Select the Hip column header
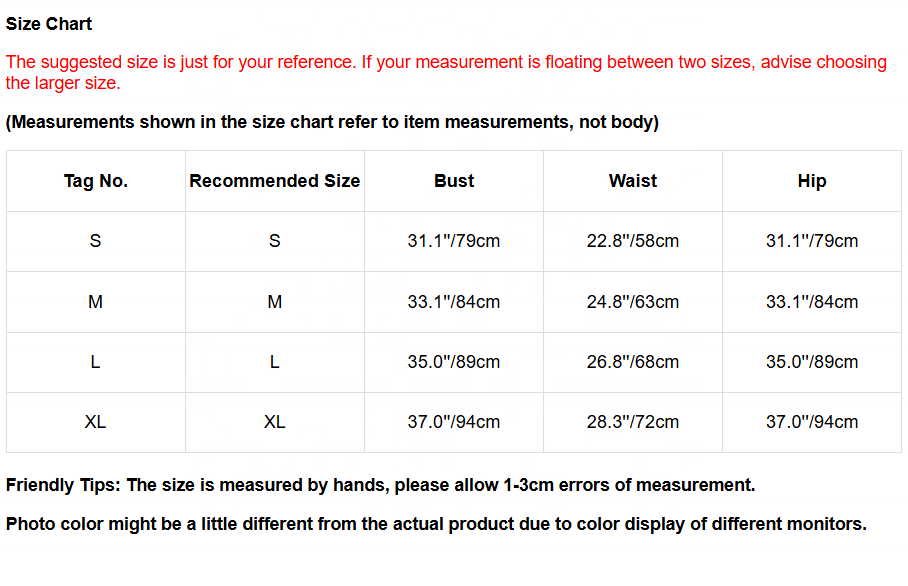This screenshot has height=586, width=908. tap(812, 181)
